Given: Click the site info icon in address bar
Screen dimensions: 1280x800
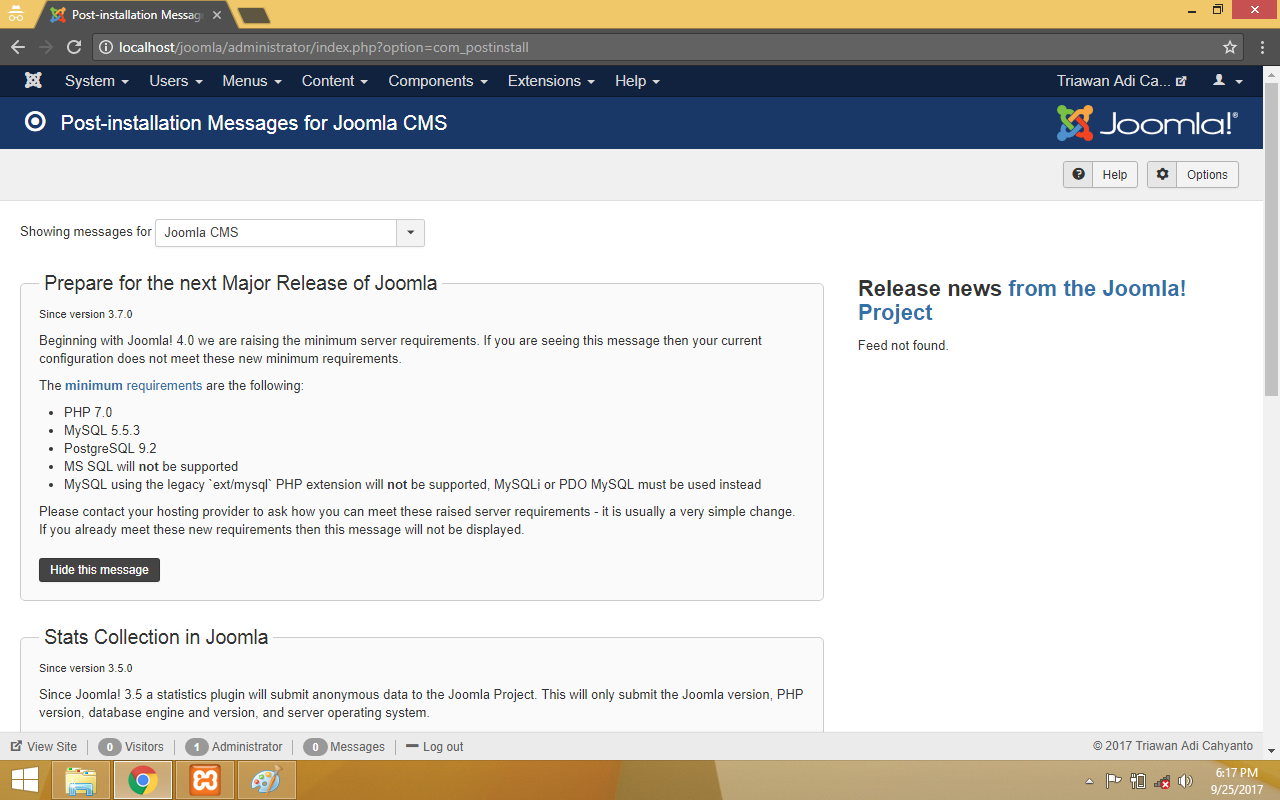Looking at the screenshot, I should [106, 47].
